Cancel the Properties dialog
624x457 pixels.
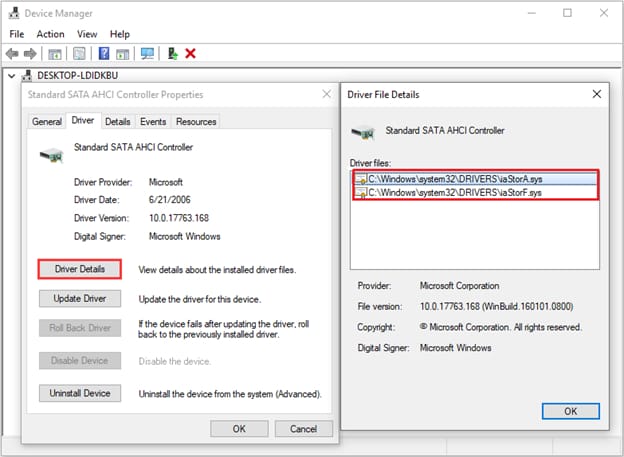304,429
